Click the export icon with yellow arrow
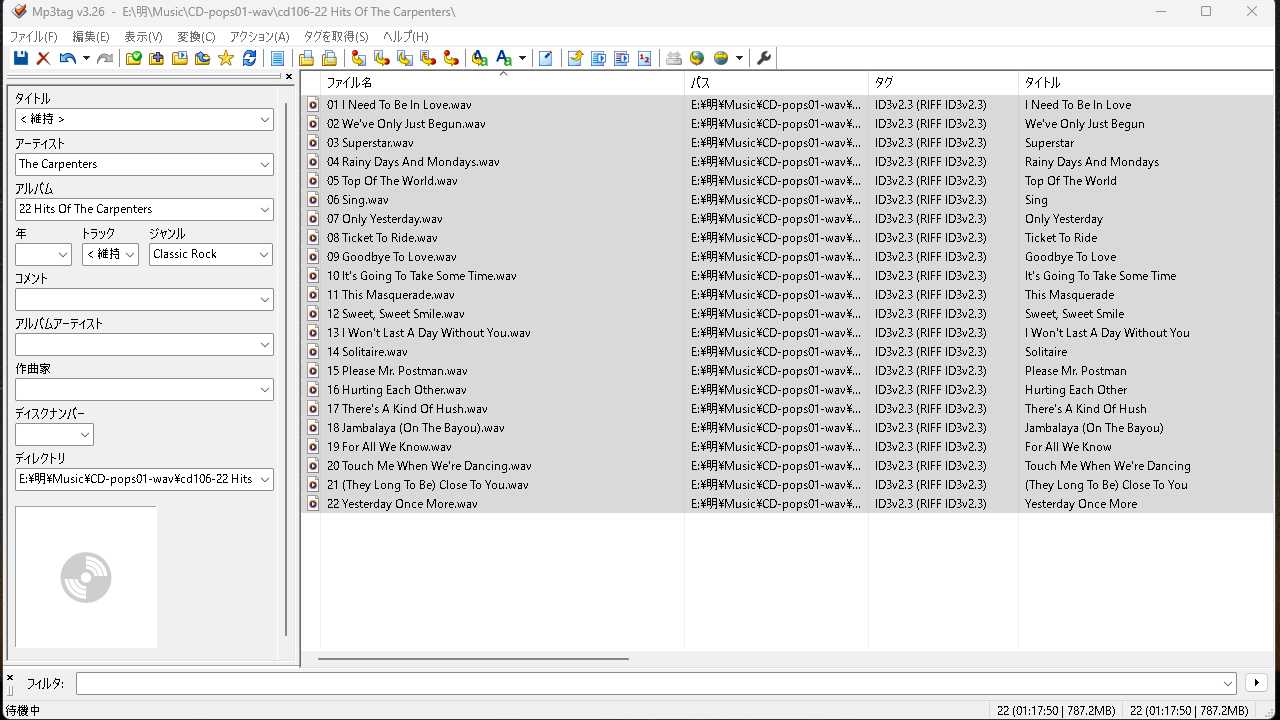Image resolution: width=1280 pixels, height=720 pixels. (x=575, y=58)
